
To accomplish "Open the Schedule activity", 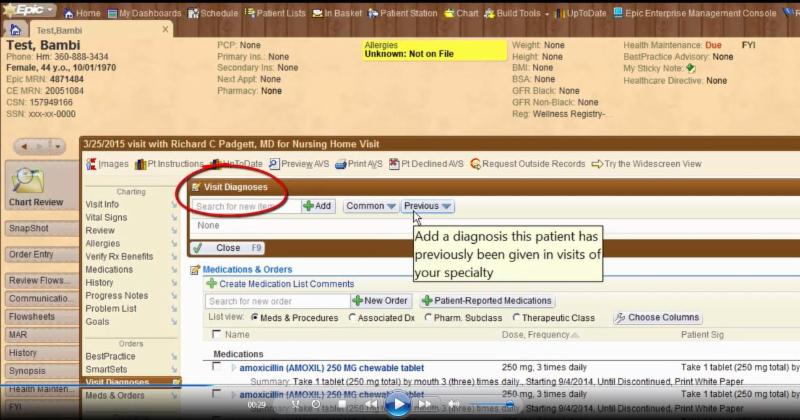I will pyautogui.click(x=213, y=13).
